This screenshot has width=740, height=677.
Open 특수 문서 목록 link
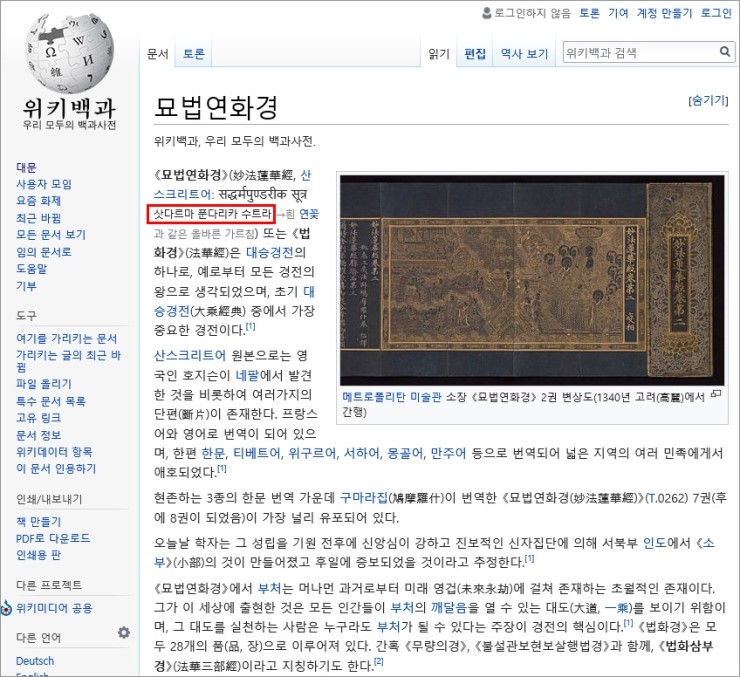51,401
